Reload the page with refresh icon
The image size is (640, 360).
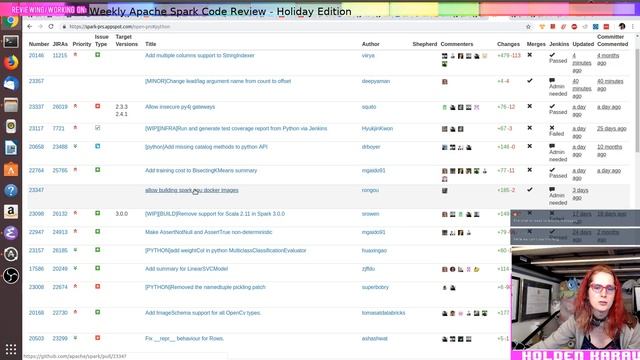coord(51,27)
